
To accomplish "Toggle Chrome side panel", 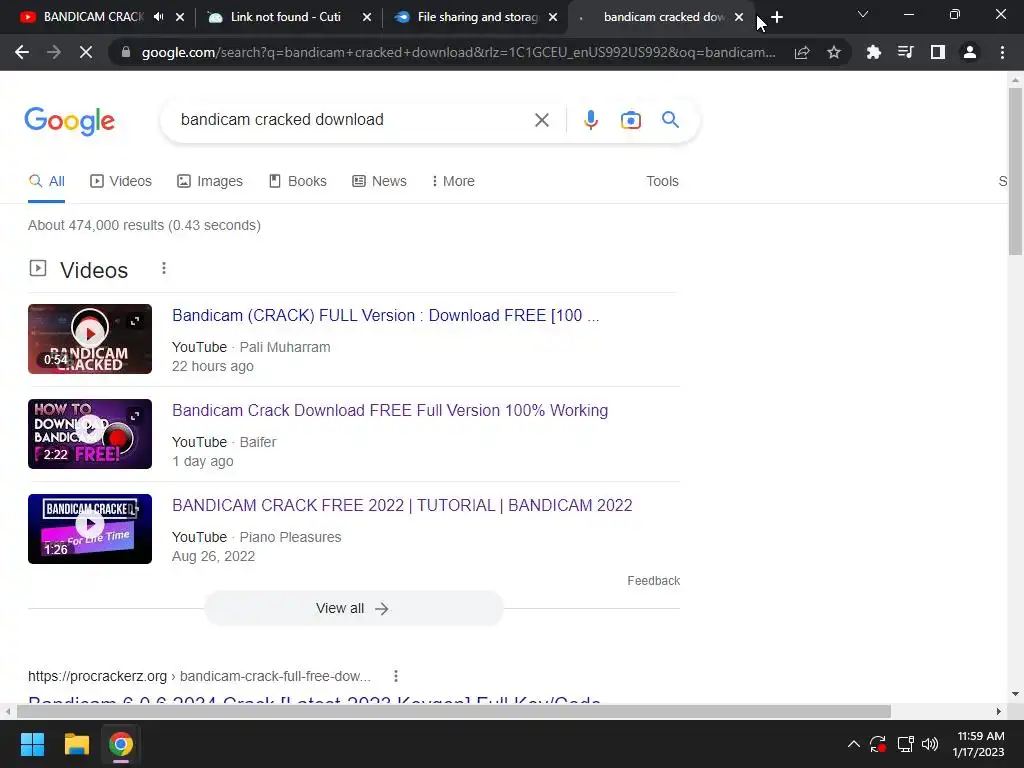I will click(938, 52).
